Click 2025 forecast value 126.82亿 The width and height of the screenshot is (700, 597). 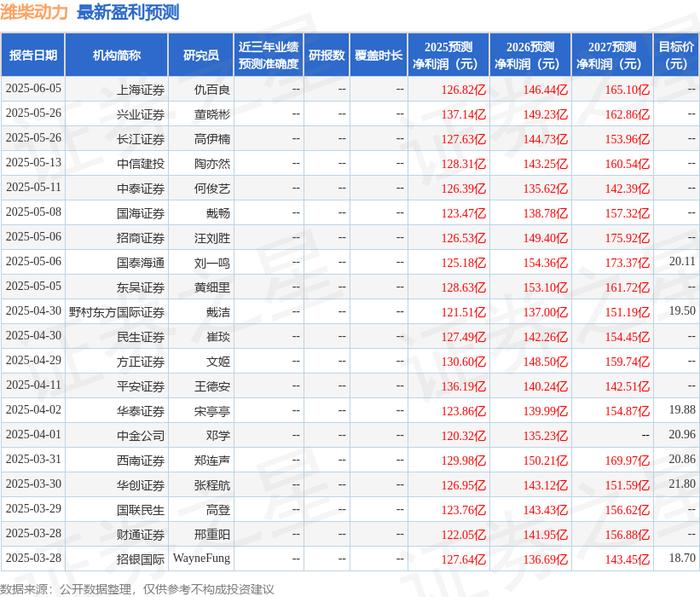coord(463,90)
